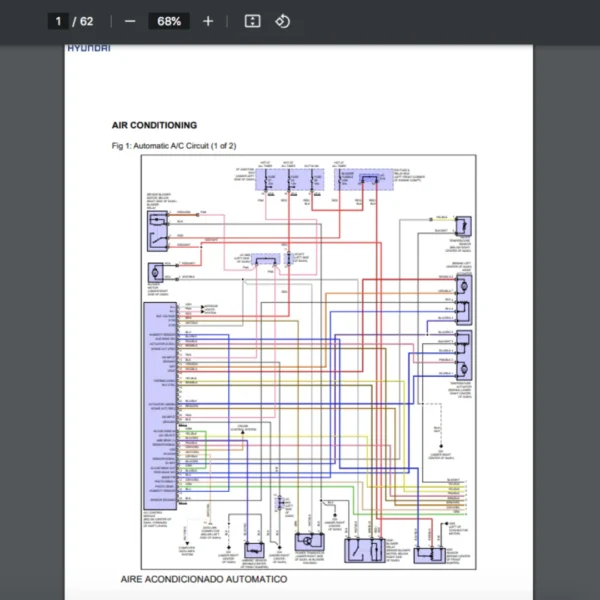600x600 pixels.
Task: Click the small purple relay in diagram center
Action: click(266, 260)
